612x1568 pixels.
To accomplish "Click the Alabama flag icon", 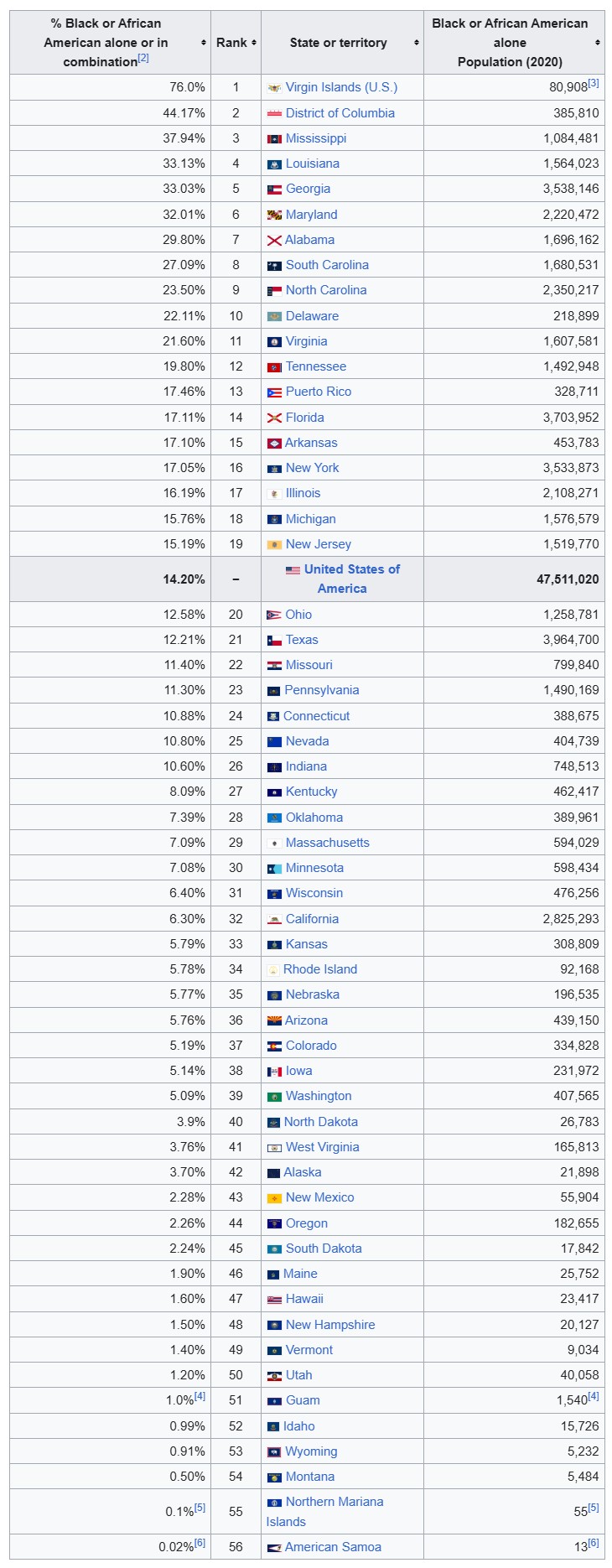I will (274, 240).
